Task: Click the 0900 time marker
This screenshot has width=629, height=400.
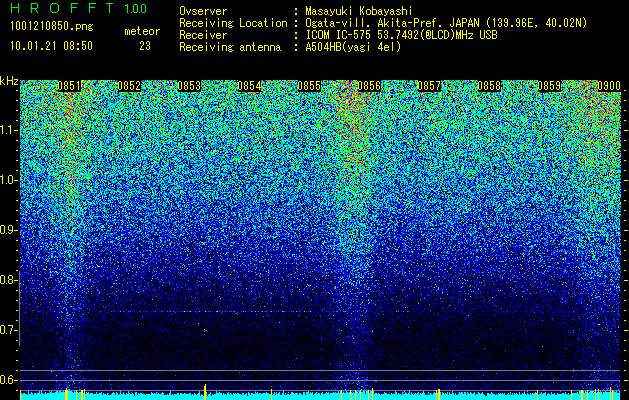Action: point(609,86)
